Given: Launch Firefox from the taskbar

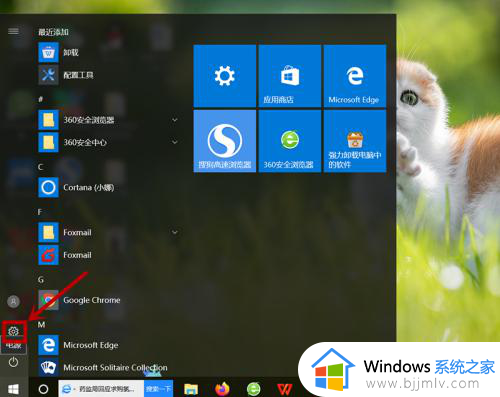Looking at the screenshot, I should [222, 389].
